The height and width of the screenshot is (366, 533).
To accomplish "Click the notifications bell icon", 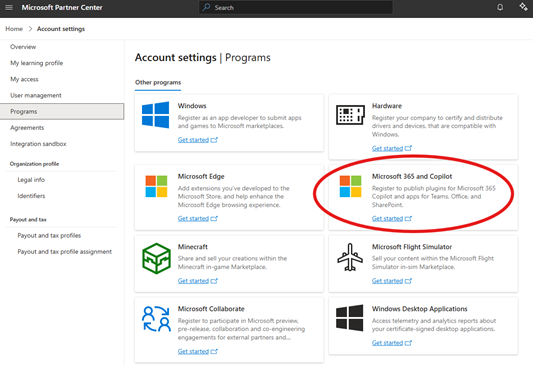I will tap(500, 7).
